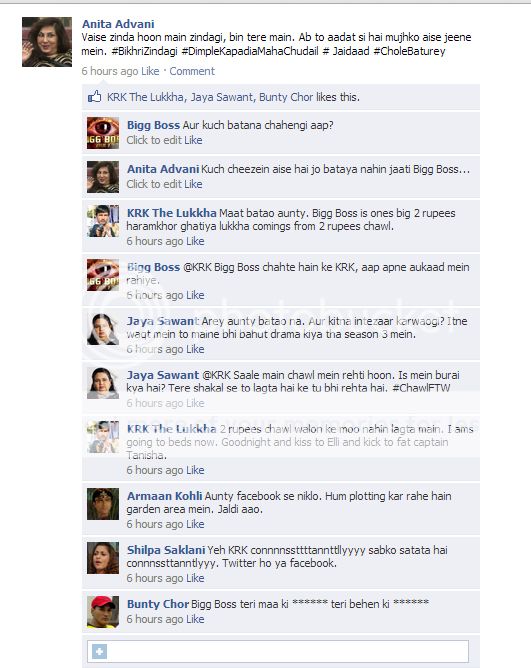Click KRK The Lukkha avatar on Maat batao comment
The height and width of the screenshot is (668, 531).
[x=103, y=221]
